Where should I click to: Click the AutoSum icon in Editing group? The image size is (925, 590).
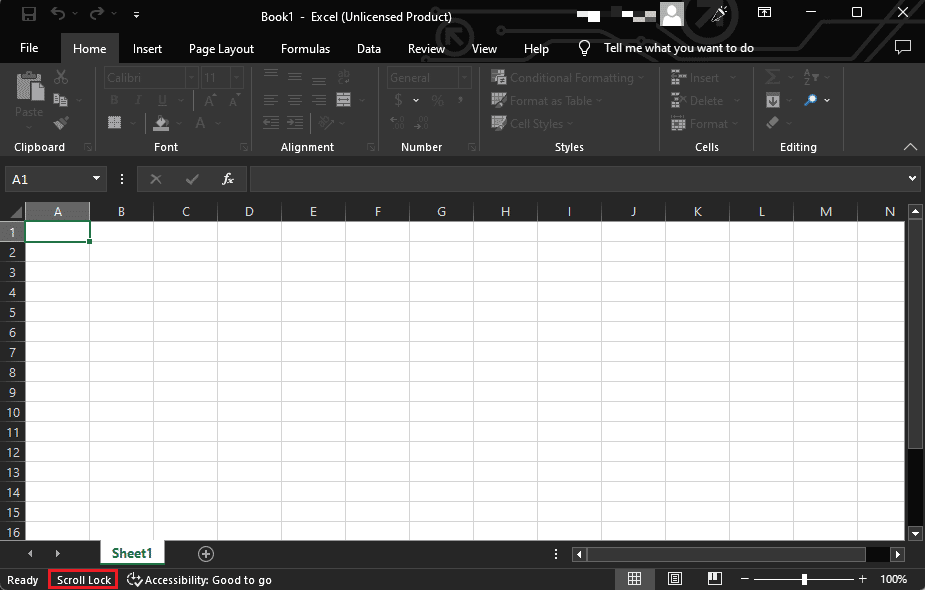(x=772, y=77)
